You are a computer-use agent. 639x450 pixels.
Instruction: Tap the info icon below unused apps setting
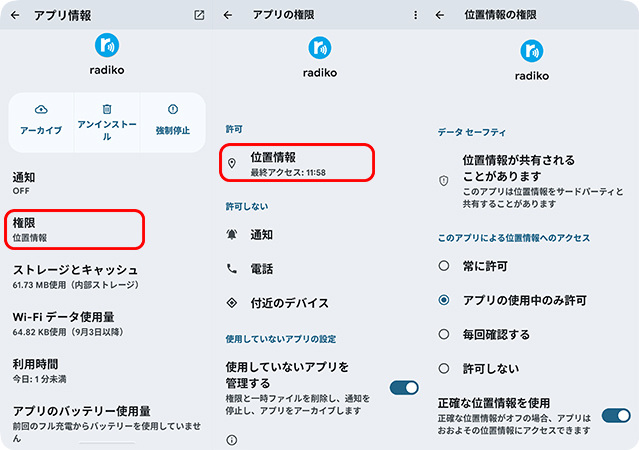coord(231,440)
